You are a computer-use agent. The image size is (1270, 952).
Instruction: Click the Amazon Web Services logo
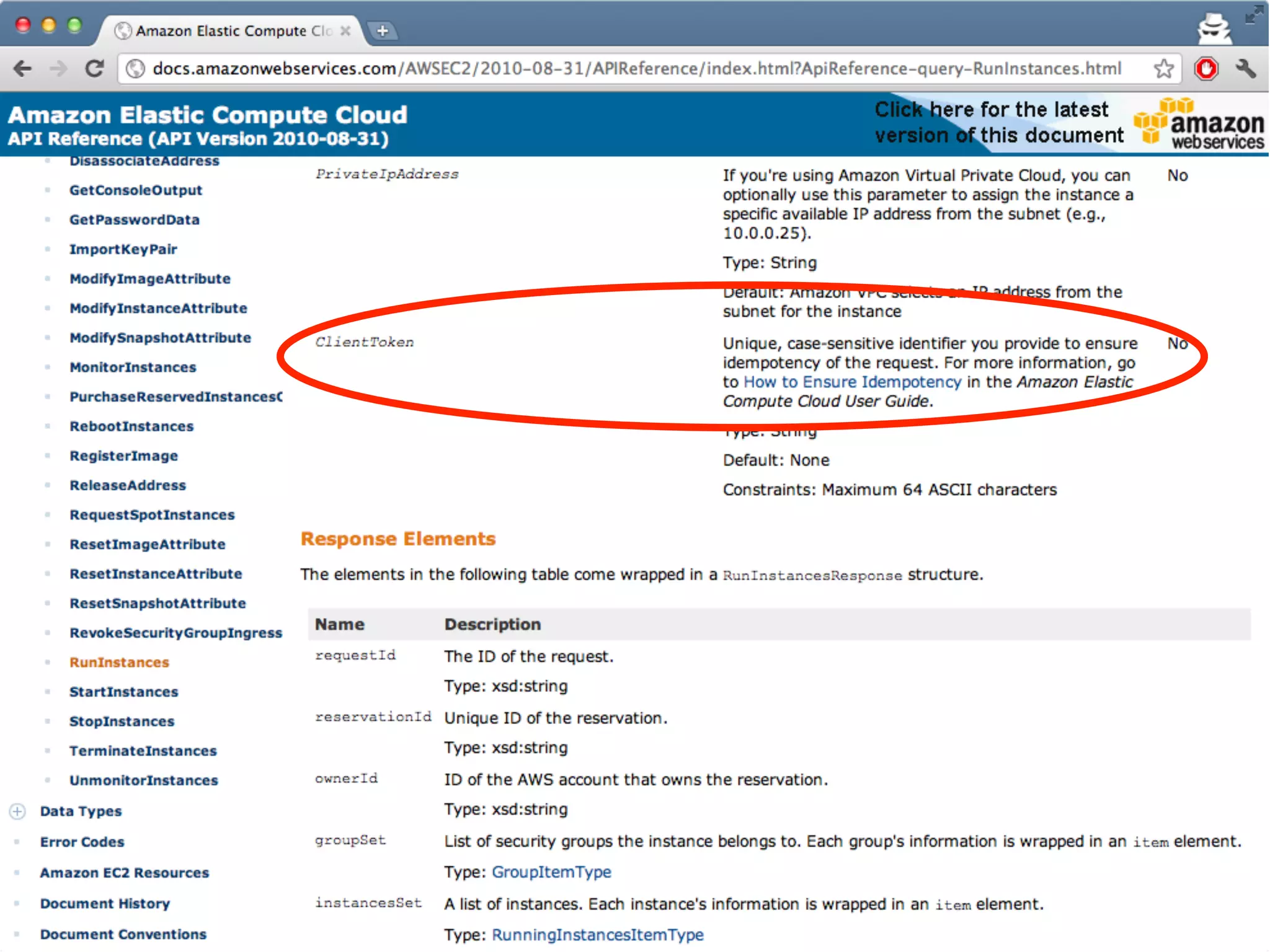pos(1199,124)
